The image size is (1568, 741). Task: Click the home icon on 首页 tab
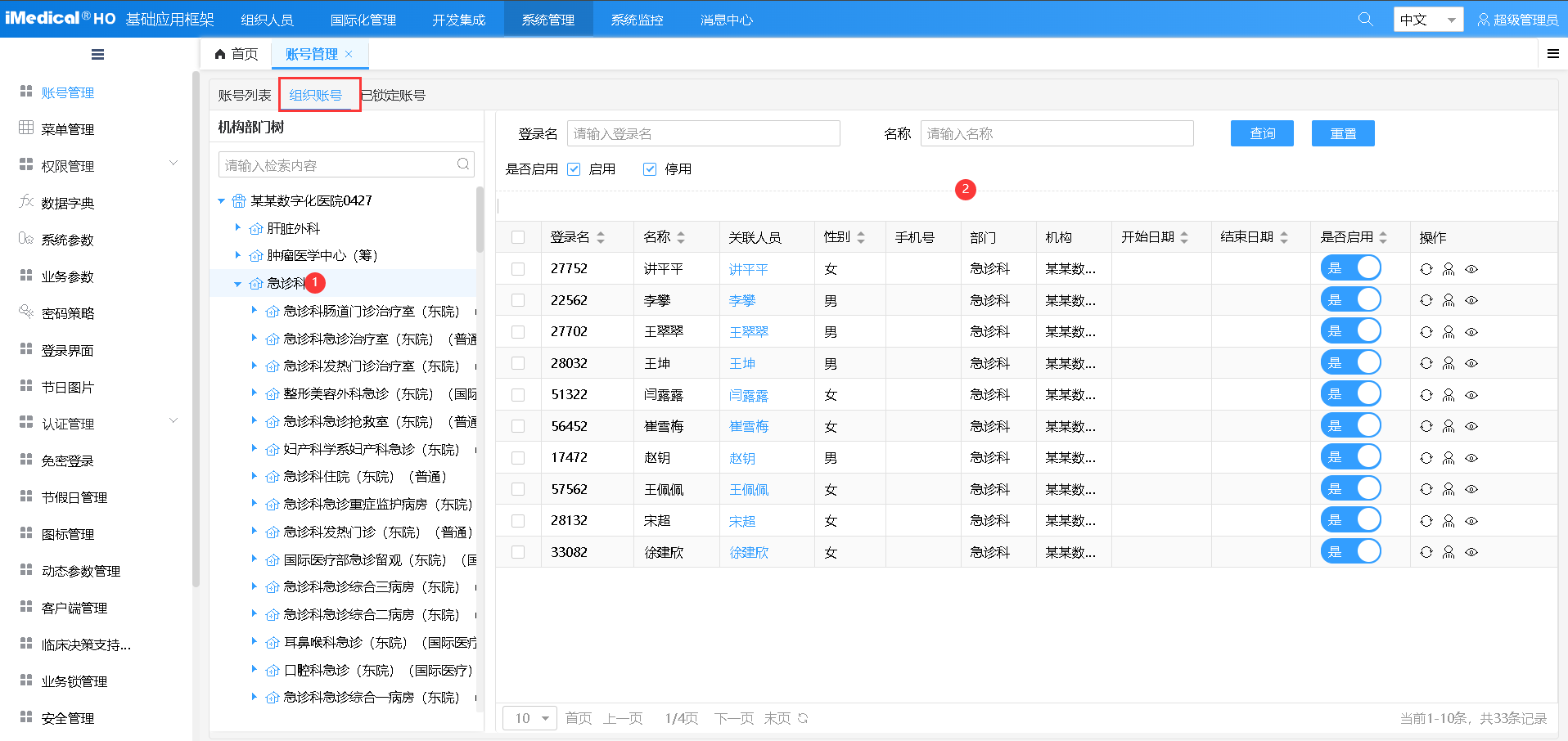point(219,53)
